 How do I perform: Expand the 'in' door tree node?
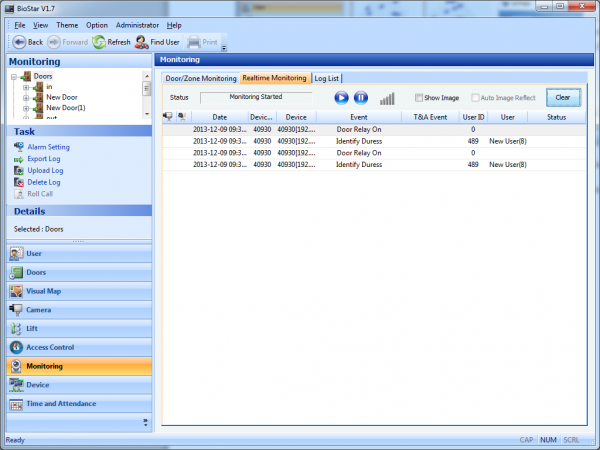click(26, 87)
